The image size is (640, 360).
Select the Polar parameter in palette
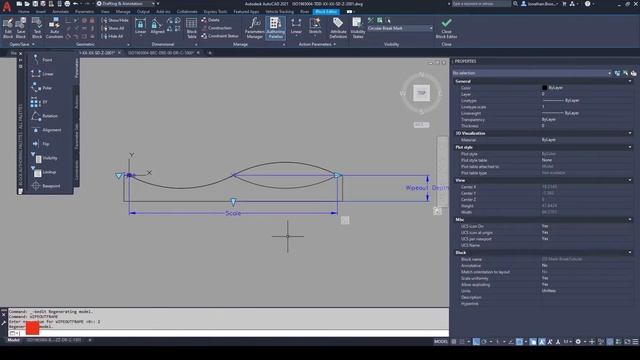[41, 88]
